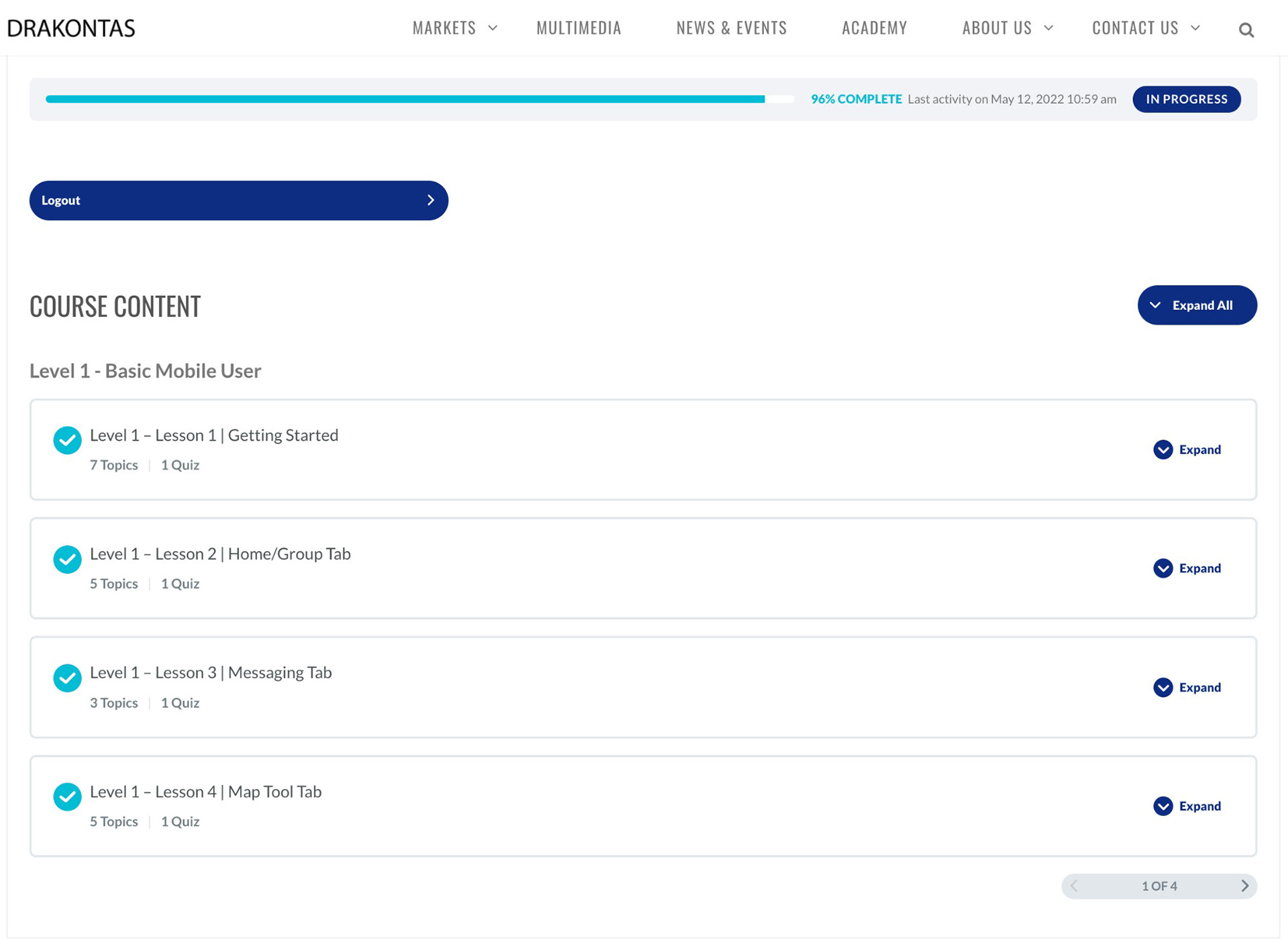This screenshot has width=1288, height=944.
Task: Click the DRAKONTAS logo
Action: tap(71, 28)
